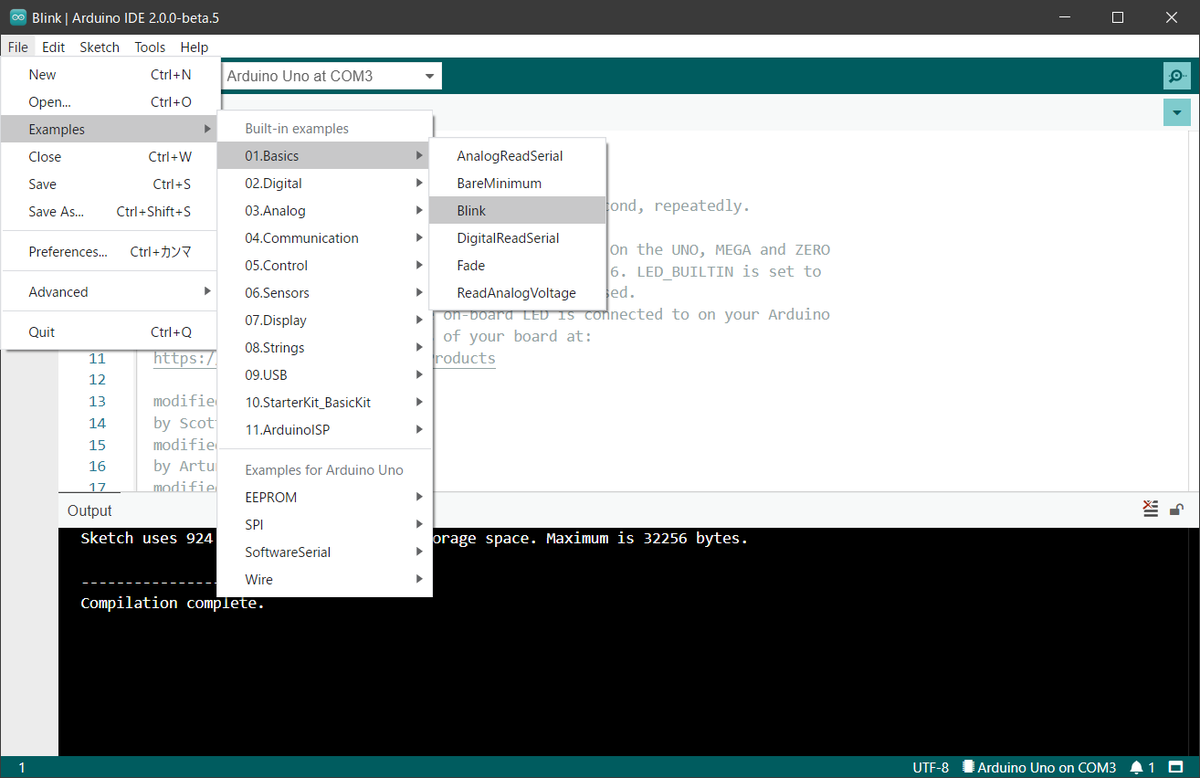Expand the 07.Display submenu

pos(325,320)
